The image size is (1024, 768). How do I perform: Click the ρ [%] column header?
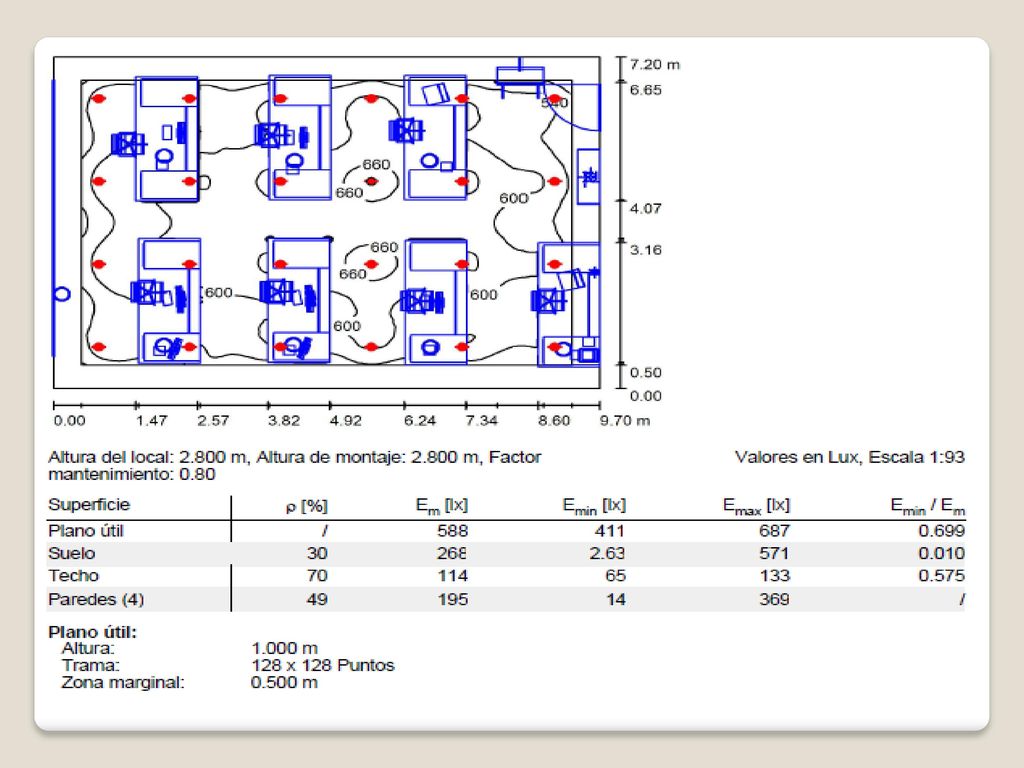coord(306,506)
